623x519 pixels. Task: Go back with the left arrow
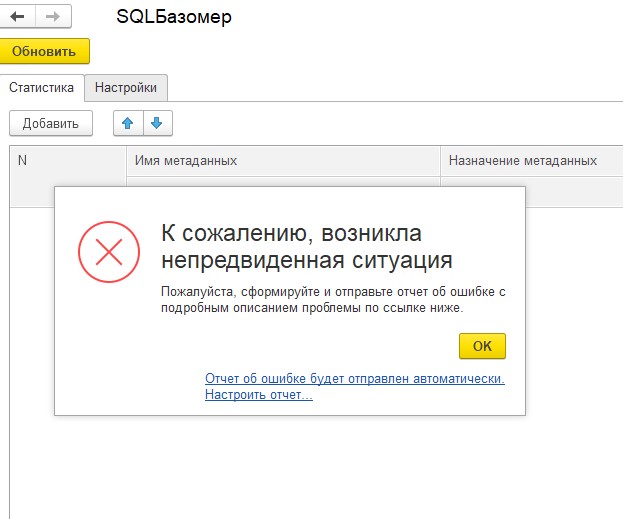(17, 16)
